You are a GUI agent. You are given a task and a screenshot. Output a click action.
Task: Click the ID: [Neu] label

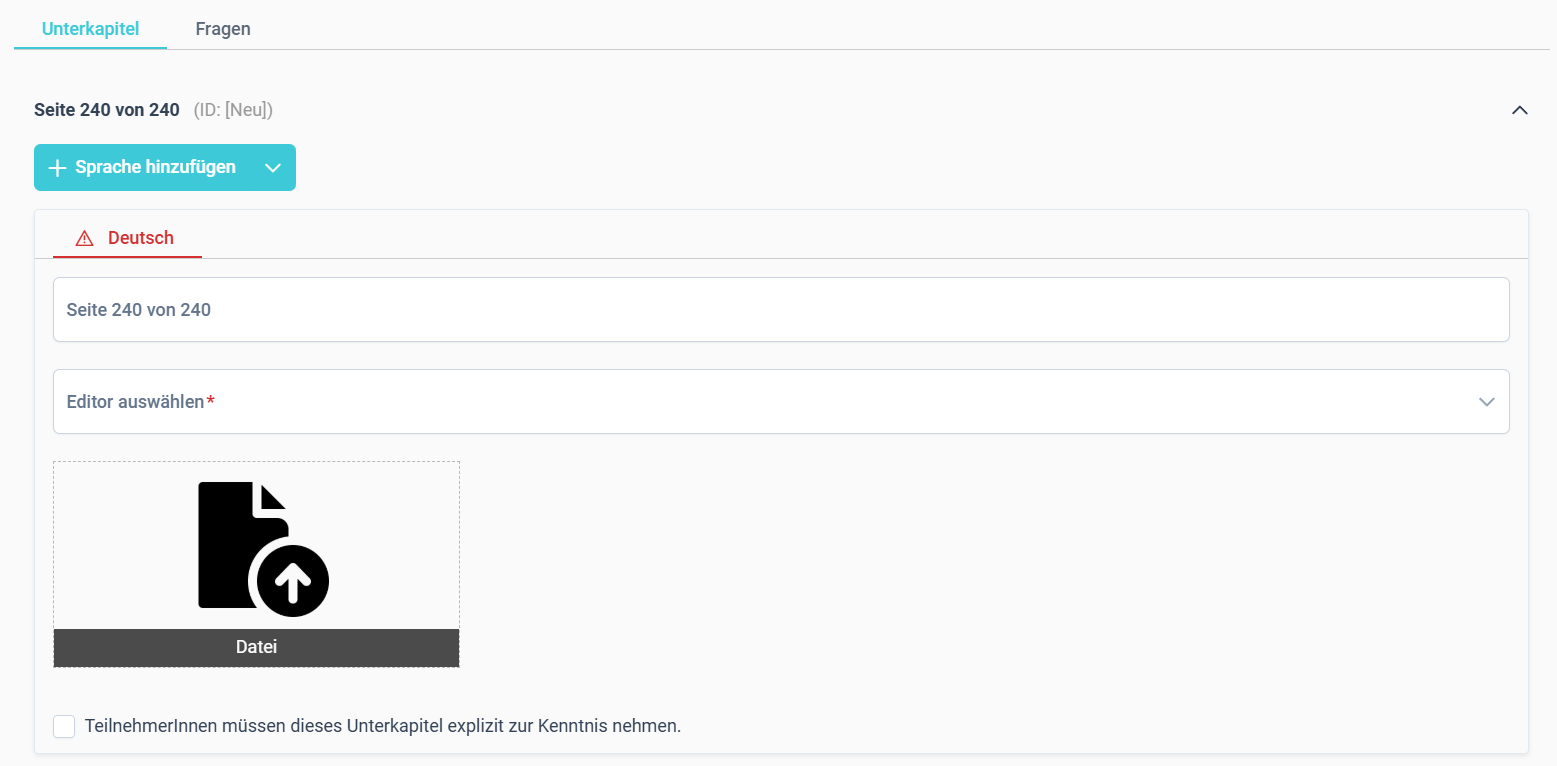233,110
